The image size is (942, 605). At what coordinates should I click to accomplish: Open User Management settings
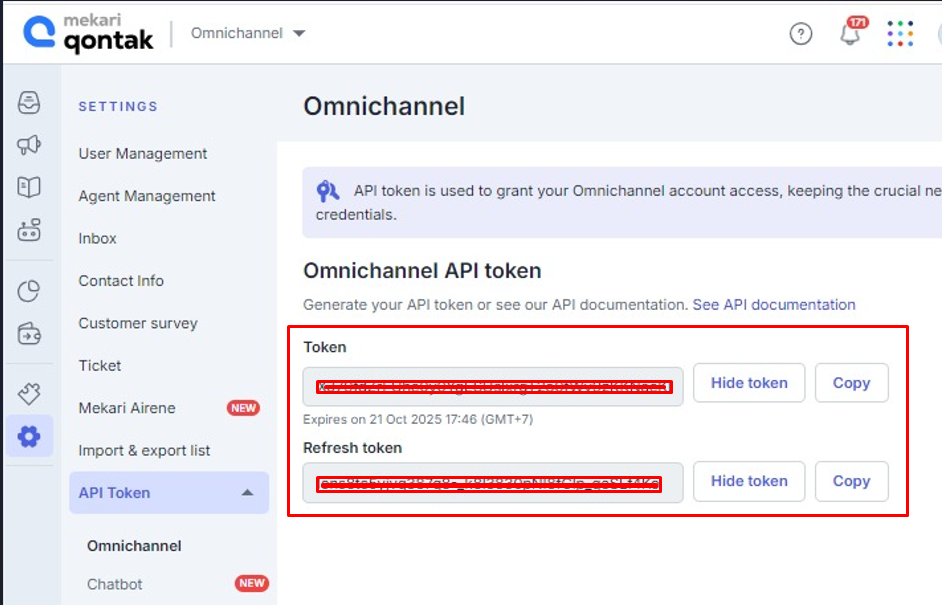[x=142, y=154]
